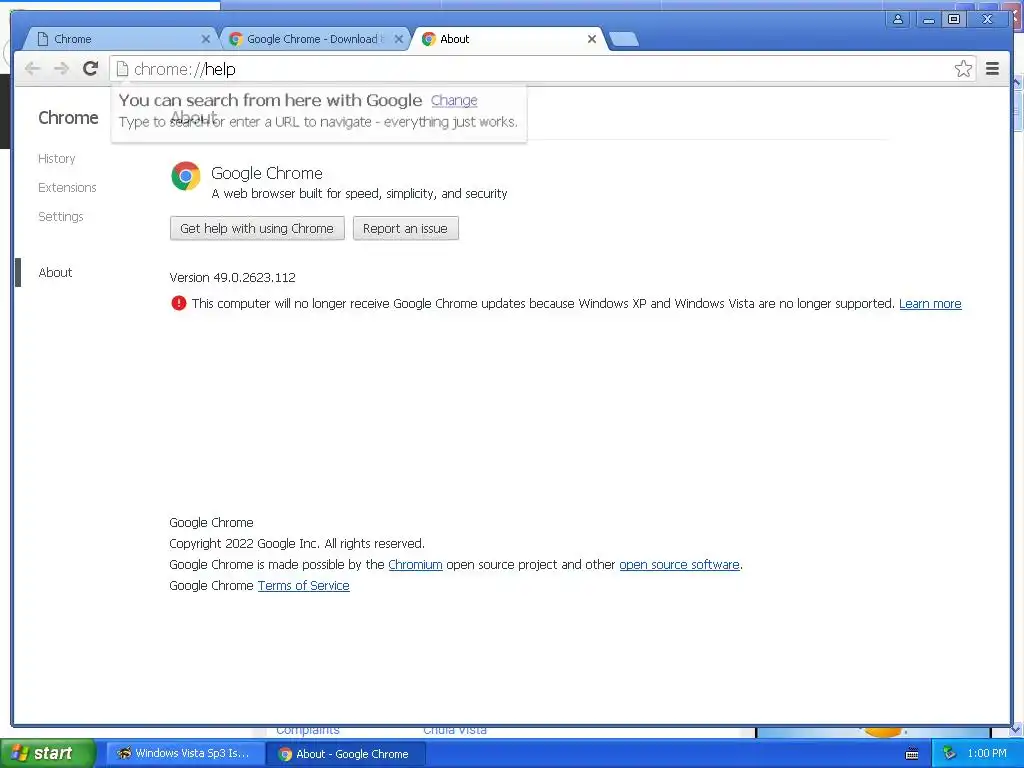The image size is (1024, 768).
Task: Click the Copyright 2022 Google Inc. text
Action: point(297,543)
